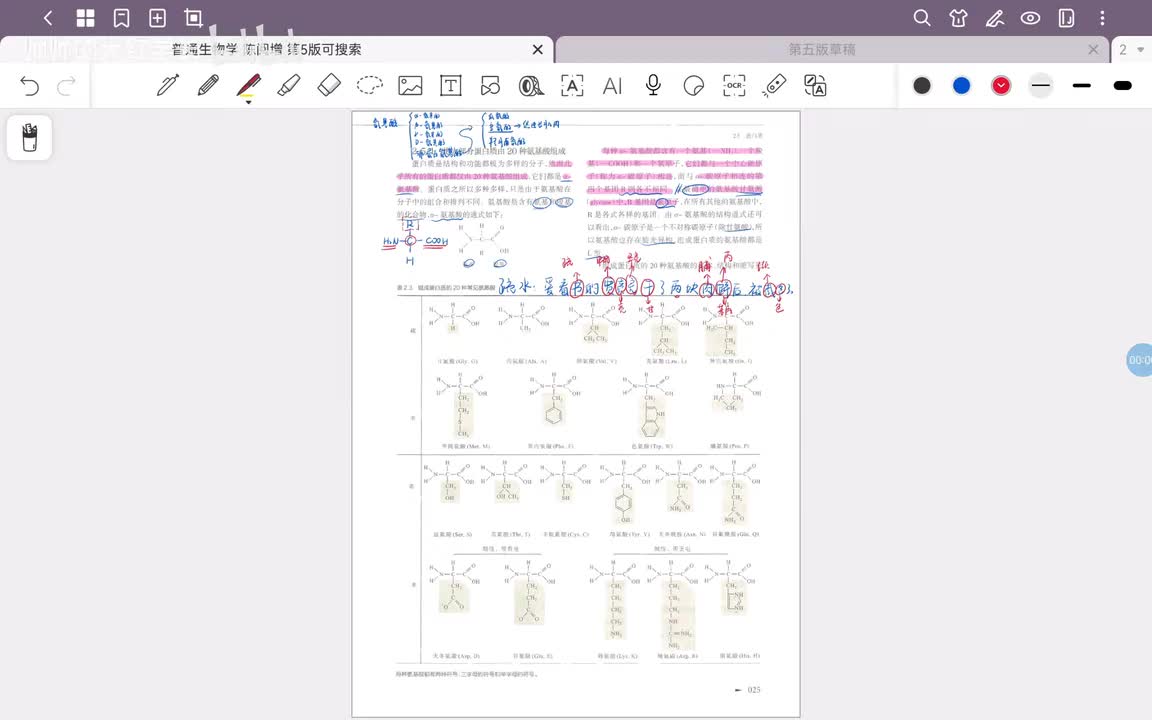Select the fountain pen tool
Image resolution: width=1152 pixels, height=720 pixels.
tap(168, 85)
